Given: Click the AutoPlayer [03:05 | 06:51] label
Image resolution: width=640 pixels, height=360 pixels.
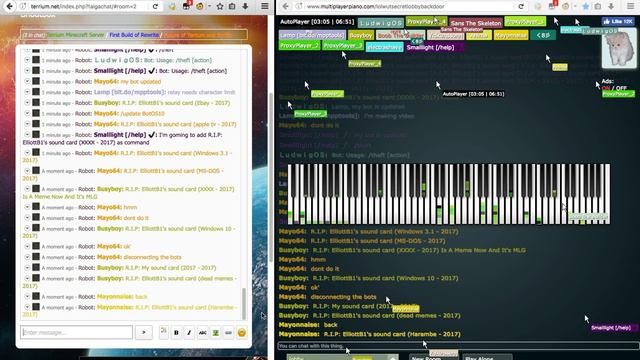Looking at the screenshot, I should [317, 21].
